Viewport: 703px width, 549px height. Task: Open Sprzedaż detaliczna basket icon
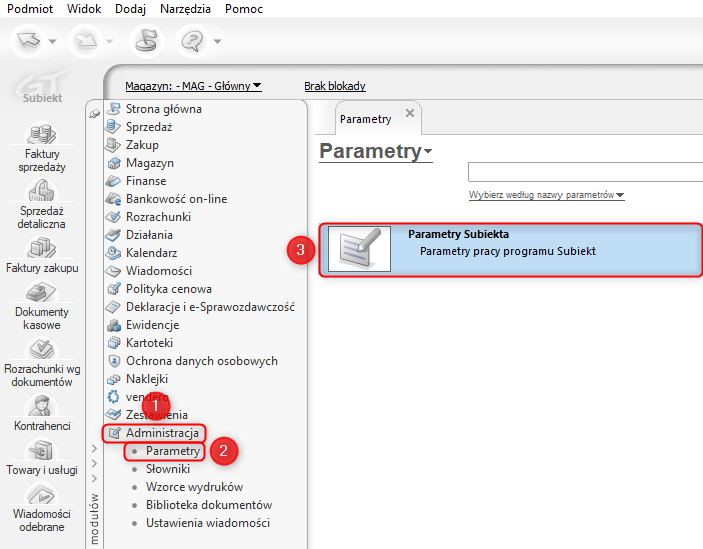(x=42, y=190)
